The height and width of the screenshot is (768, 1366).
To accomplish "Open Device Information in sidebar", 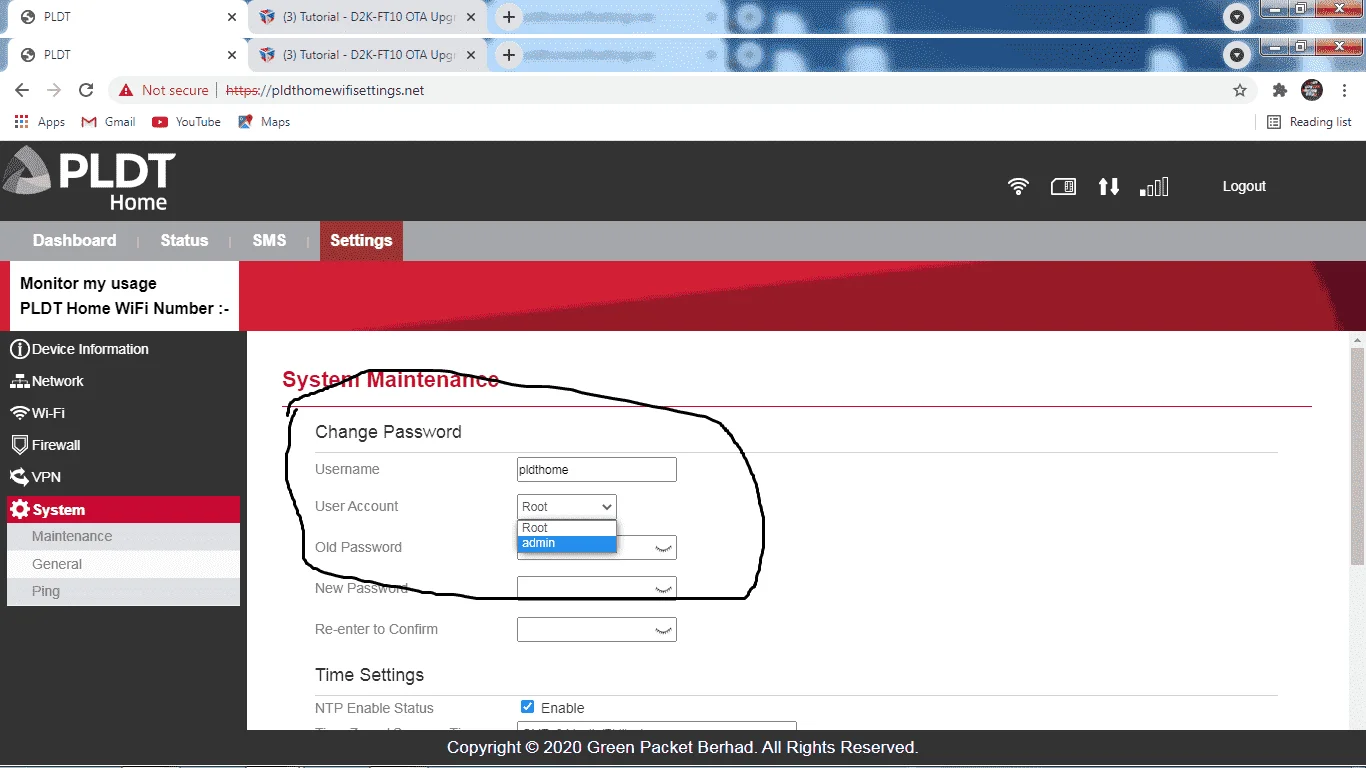I will pos(79,349).
